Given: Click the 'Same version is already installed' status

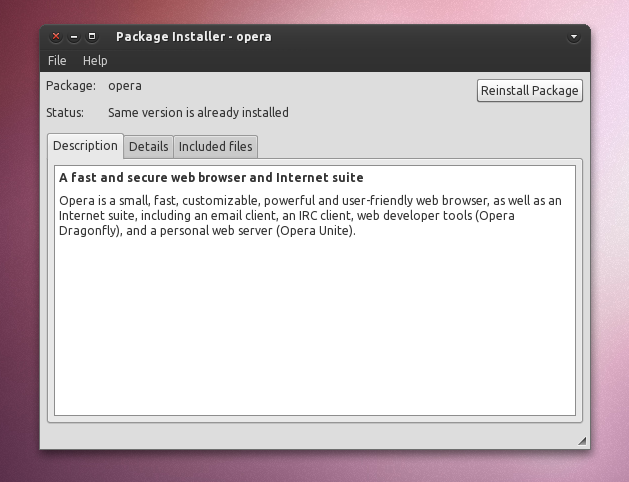Looking at the screenshot, I should [198, 113].
